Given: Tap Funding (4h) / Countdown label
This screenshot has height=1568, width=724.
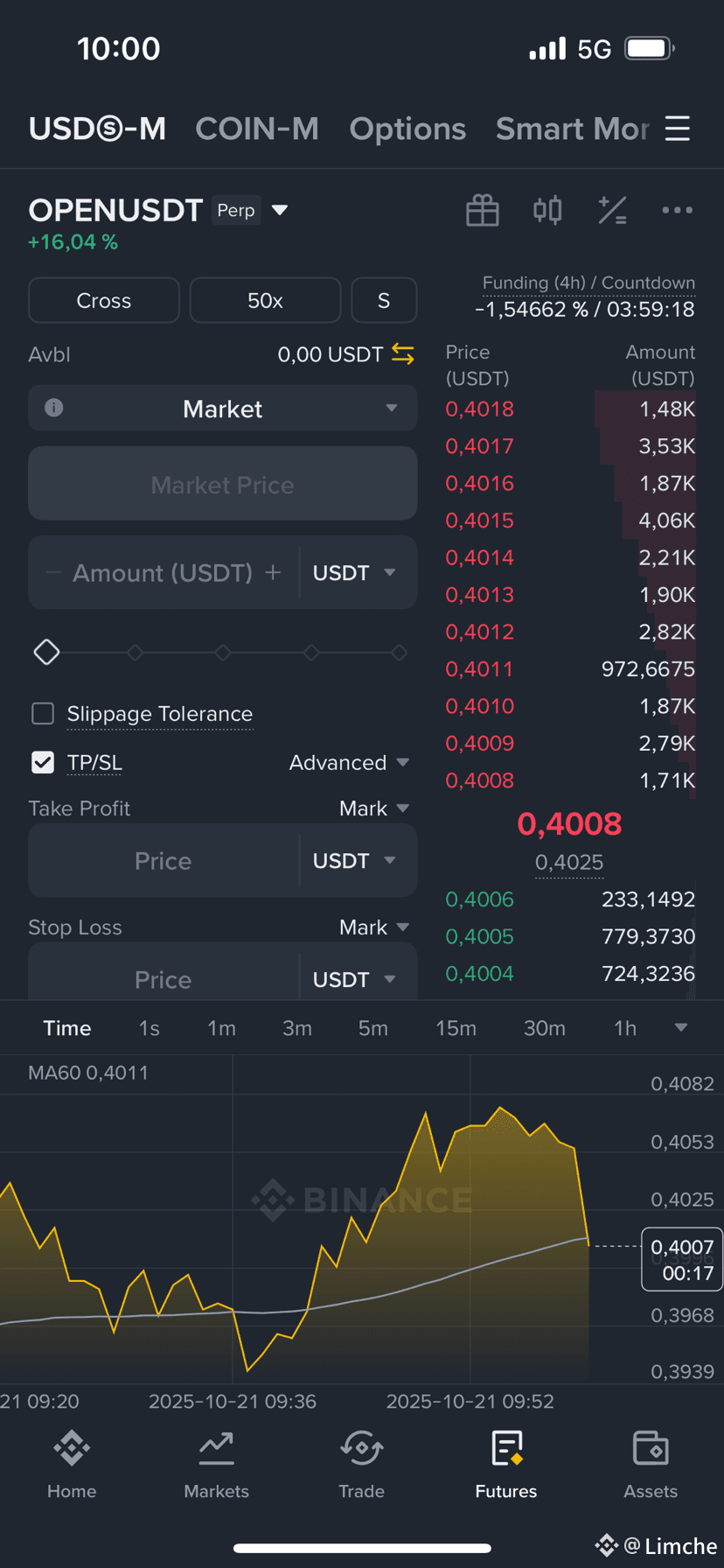Looking at the screenshot, I should (x=588, y=283).
